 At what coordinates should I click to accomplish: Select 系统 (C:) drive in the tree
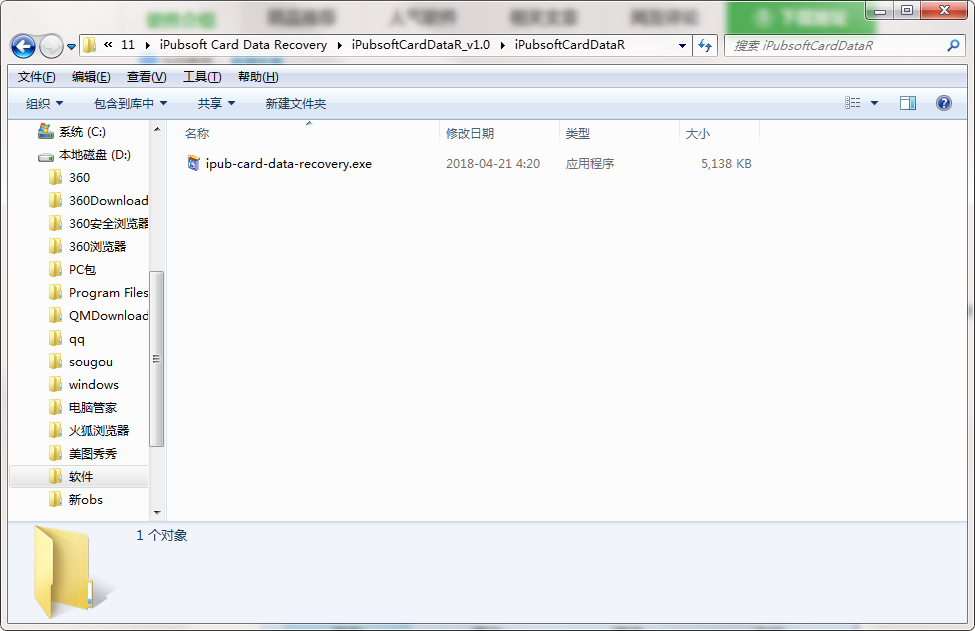82,132
